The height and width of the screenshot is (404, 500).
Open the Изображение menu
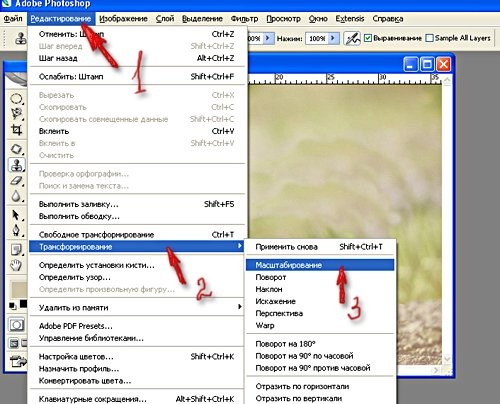[123, 19]
